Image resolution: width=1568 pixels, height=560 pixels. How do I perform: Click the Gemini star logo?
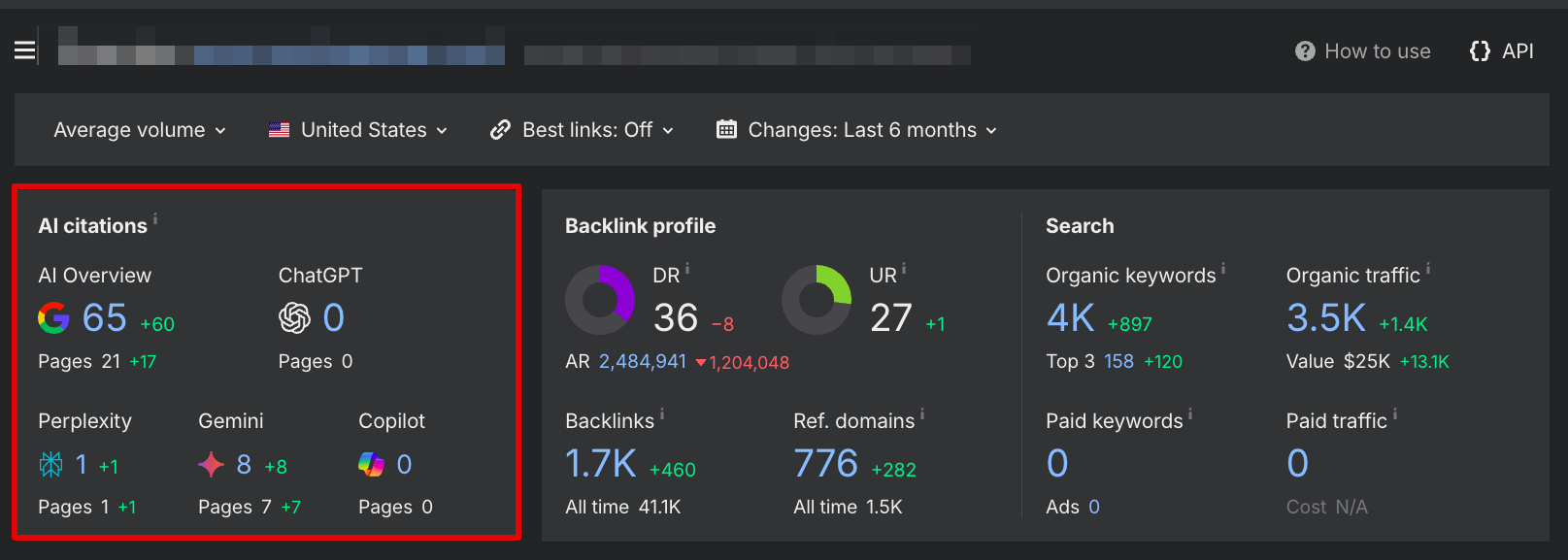pos(211,465)
